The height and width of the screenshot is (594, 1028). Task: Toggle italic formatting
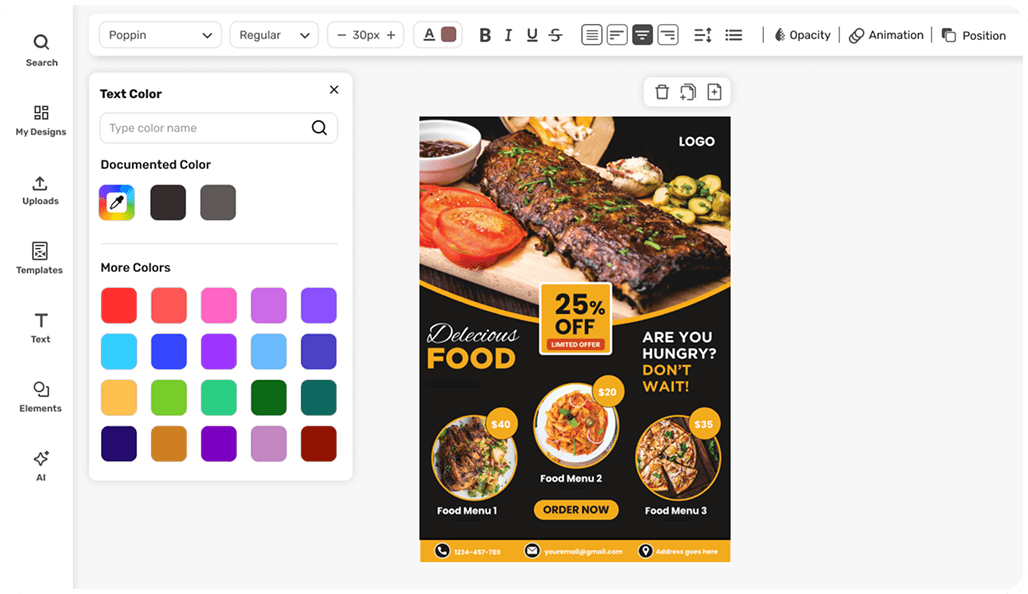[508, 34]
